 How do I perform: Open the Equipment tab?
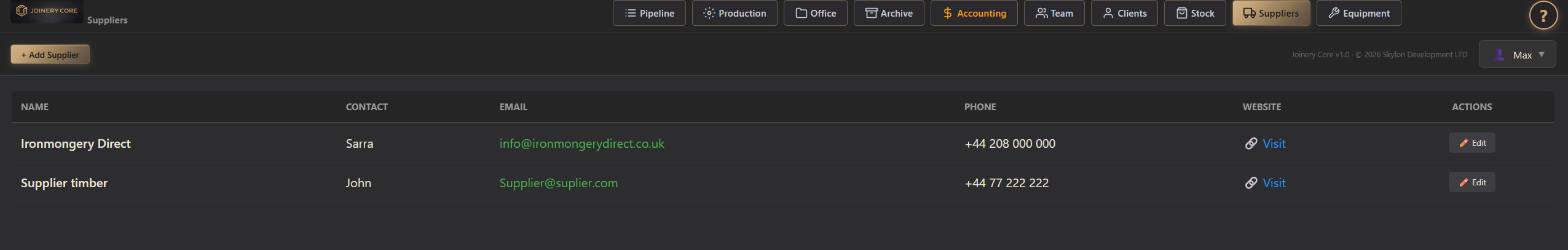pos(1358,13)
